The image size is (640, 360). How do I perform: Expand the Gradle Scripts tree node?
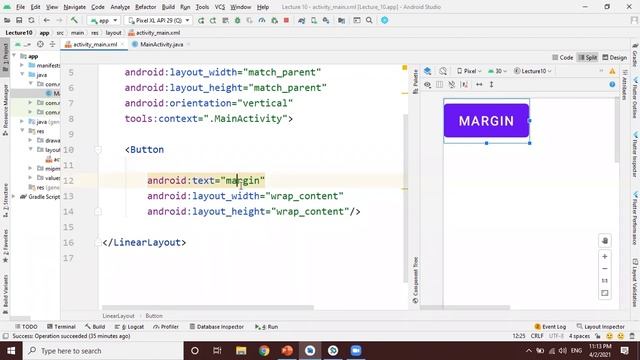click(x=14, y=197)
